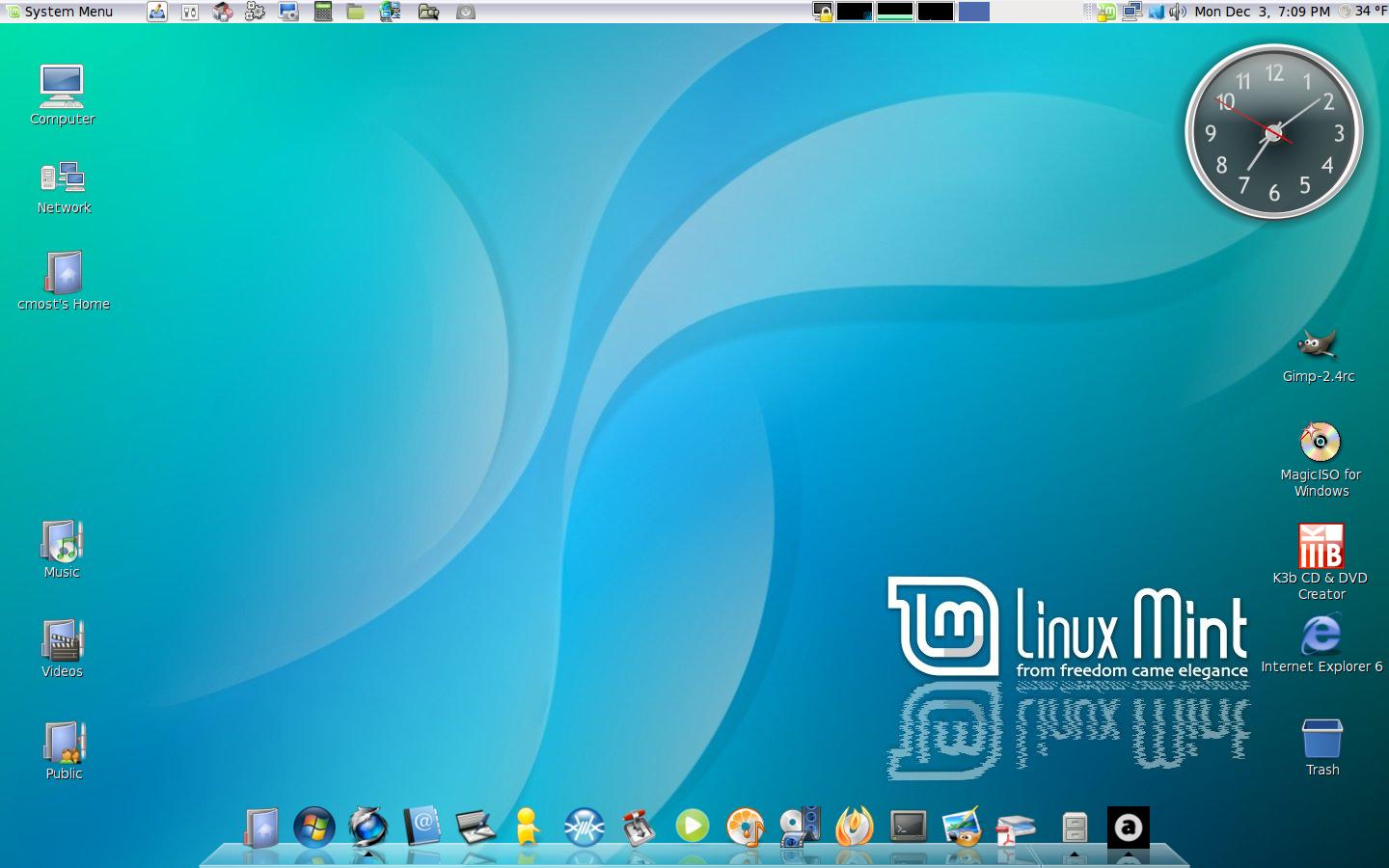Open the PDF document scanner icon in dock
This screenshot has height=868, width=1389.
click(x=1016, y=829)
